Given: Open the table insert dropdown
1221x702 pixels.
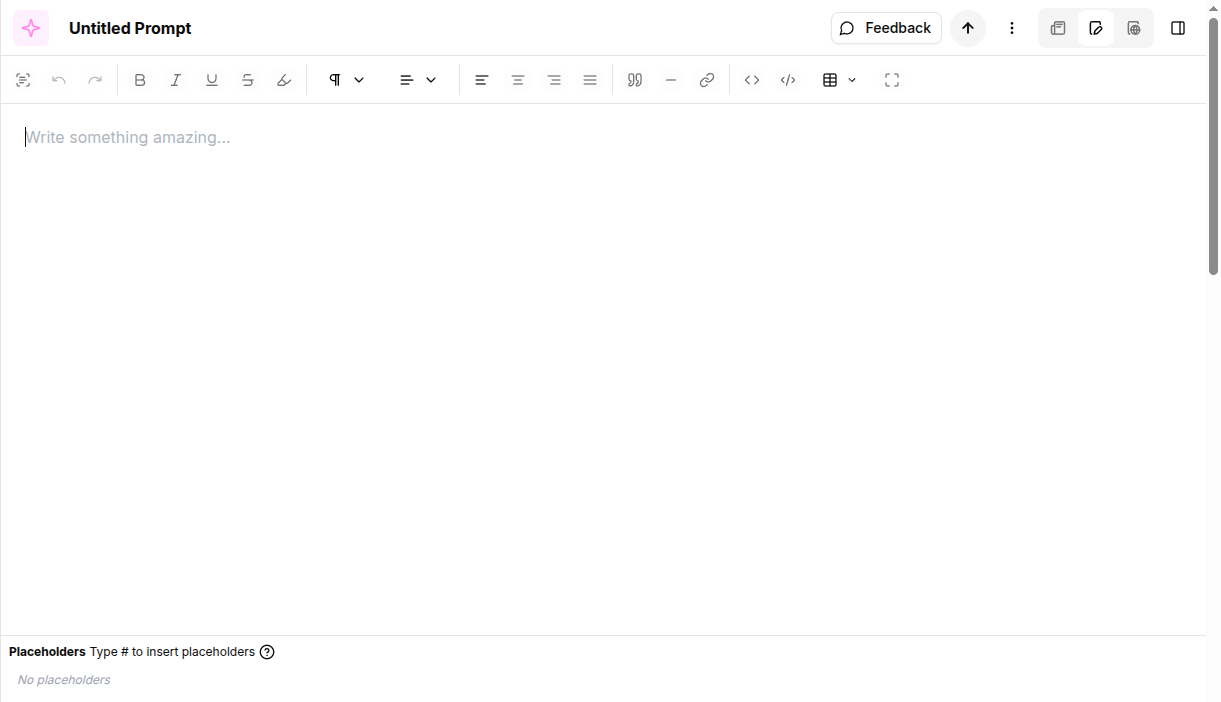Looking at the screenshot, I should 839,80.
